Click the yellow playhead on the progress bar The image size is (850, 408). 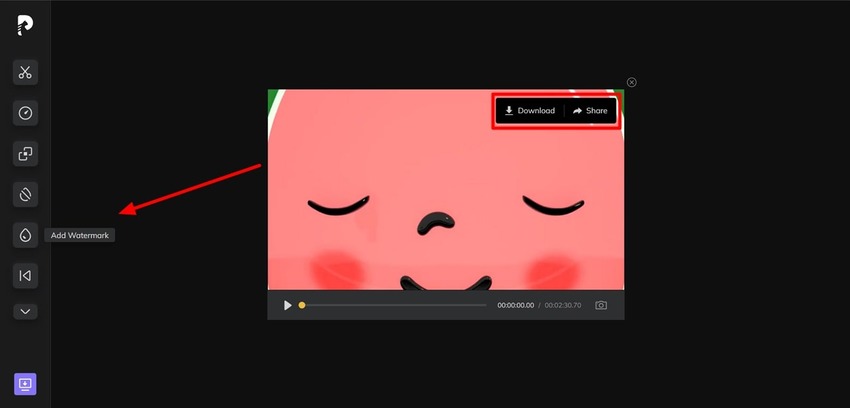[302, 305]
